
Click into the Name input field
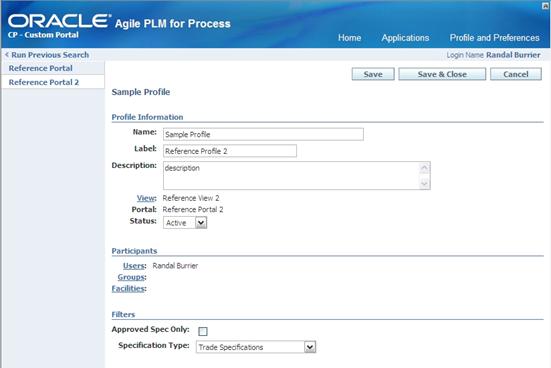point(263,134)
